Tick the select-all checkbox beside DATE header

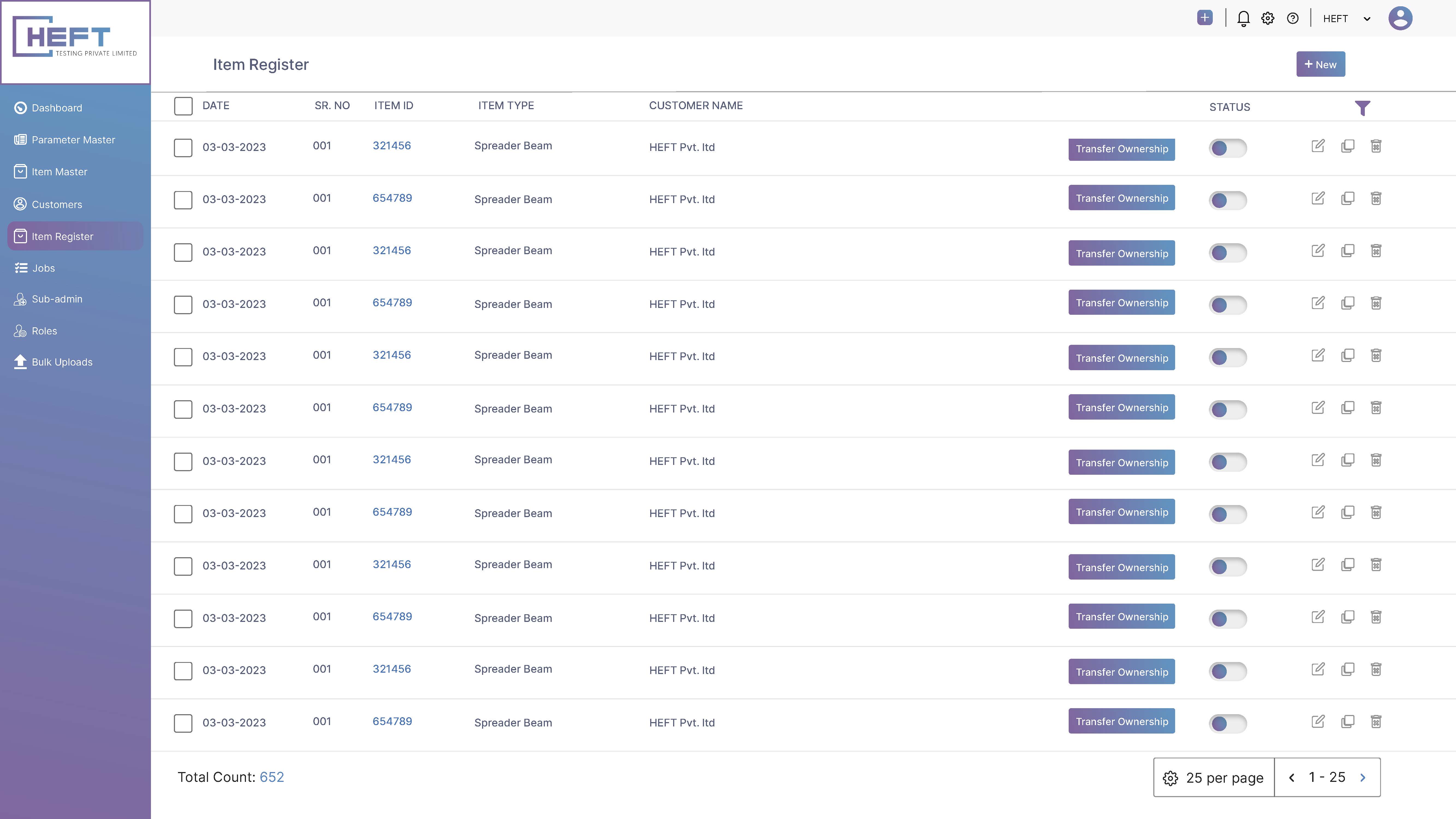pos(183,106)
